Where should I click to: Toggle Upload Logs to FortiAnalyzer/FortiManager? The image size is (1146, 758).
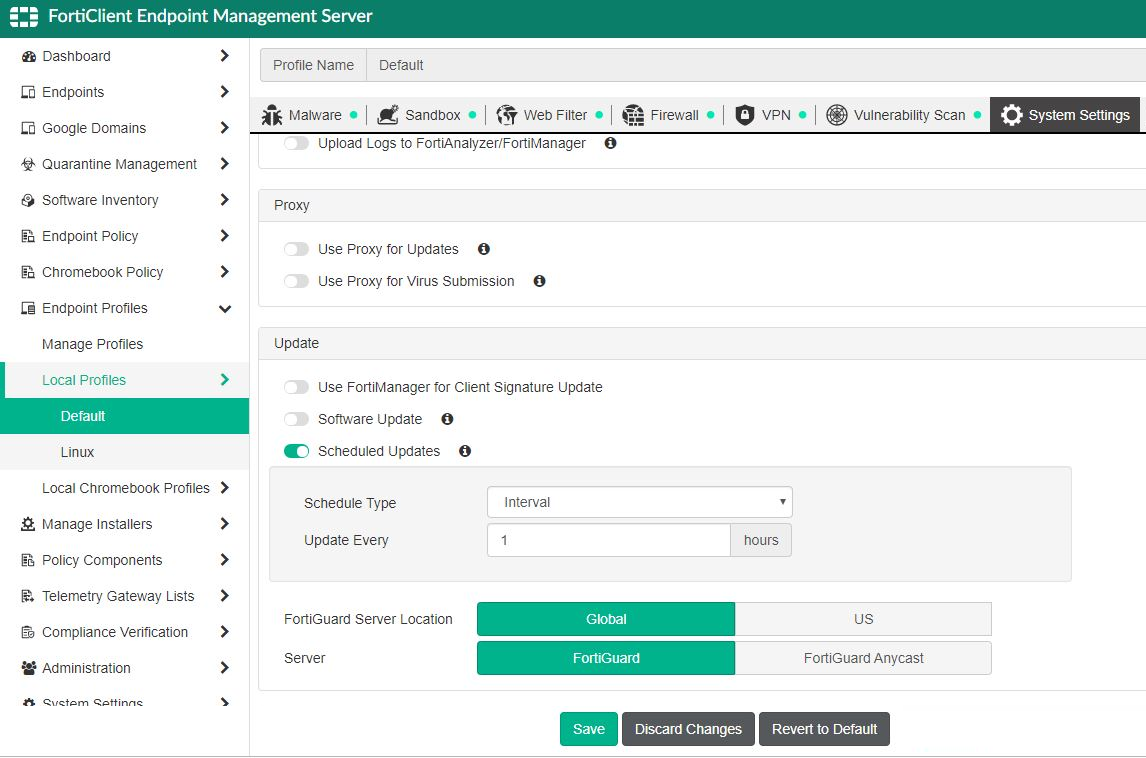(x=297, y=143)
